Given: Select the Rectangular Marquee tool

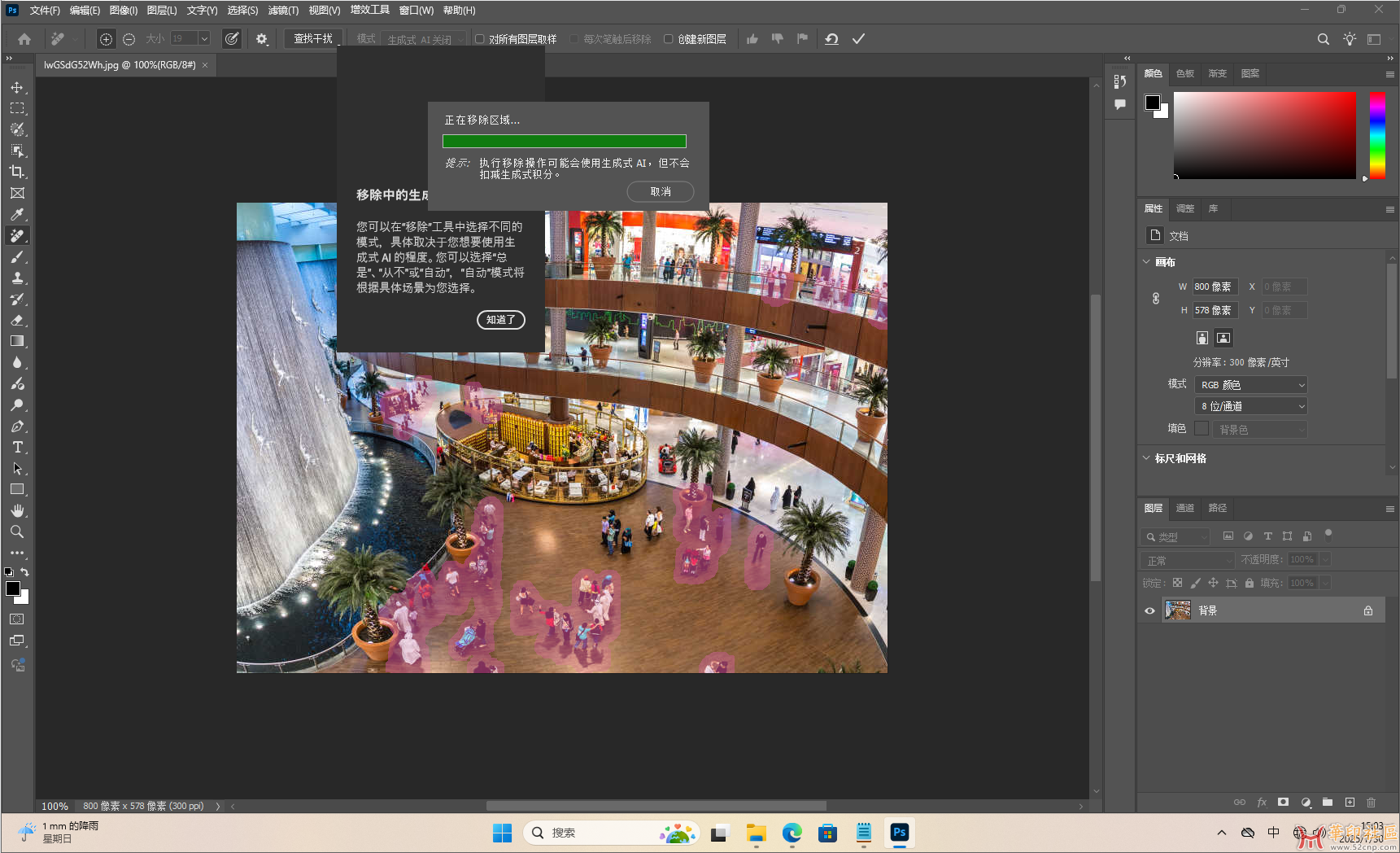Looking at the screenshot, I should 17,108.
